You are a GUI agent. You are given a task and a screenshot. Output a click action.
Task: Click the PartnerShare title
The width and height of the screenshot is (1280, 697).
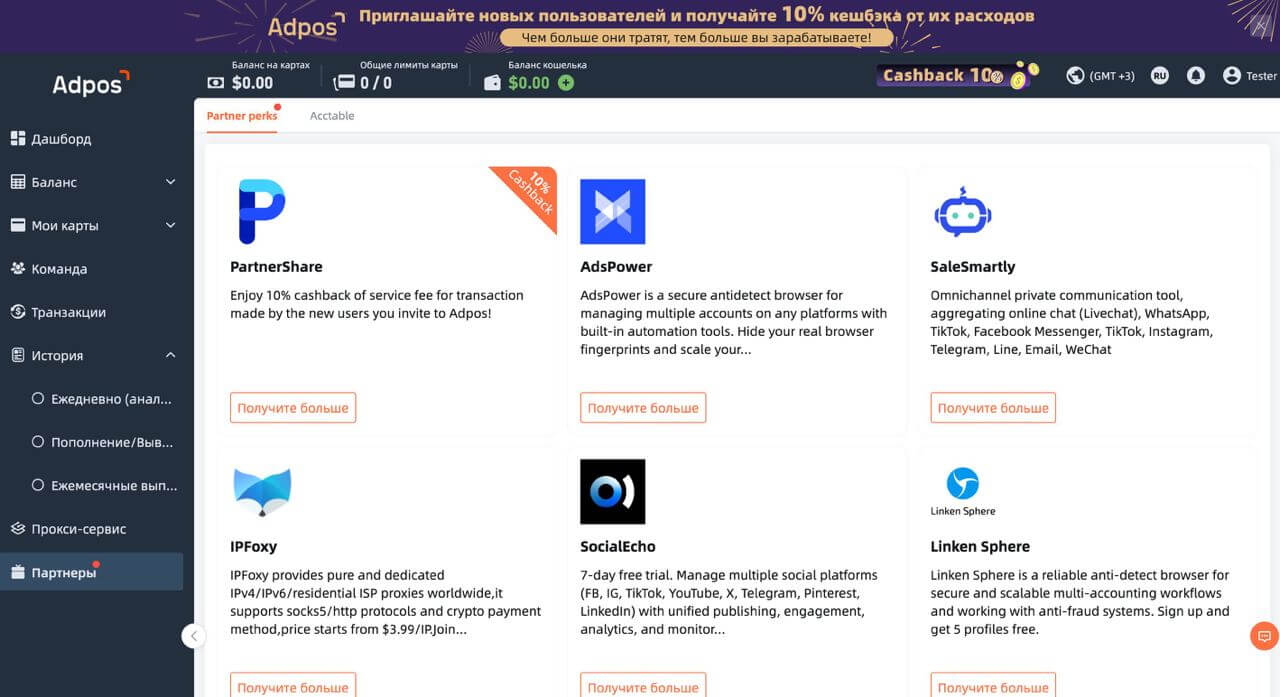pyautogui.click(x=276, y=267)
